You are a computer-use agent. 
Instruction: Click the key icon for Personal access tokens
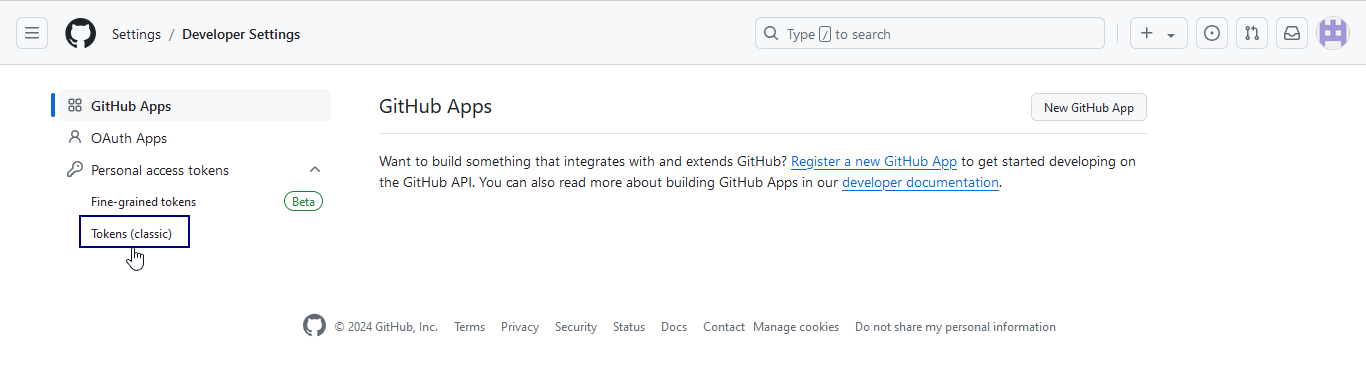point(75,169)
